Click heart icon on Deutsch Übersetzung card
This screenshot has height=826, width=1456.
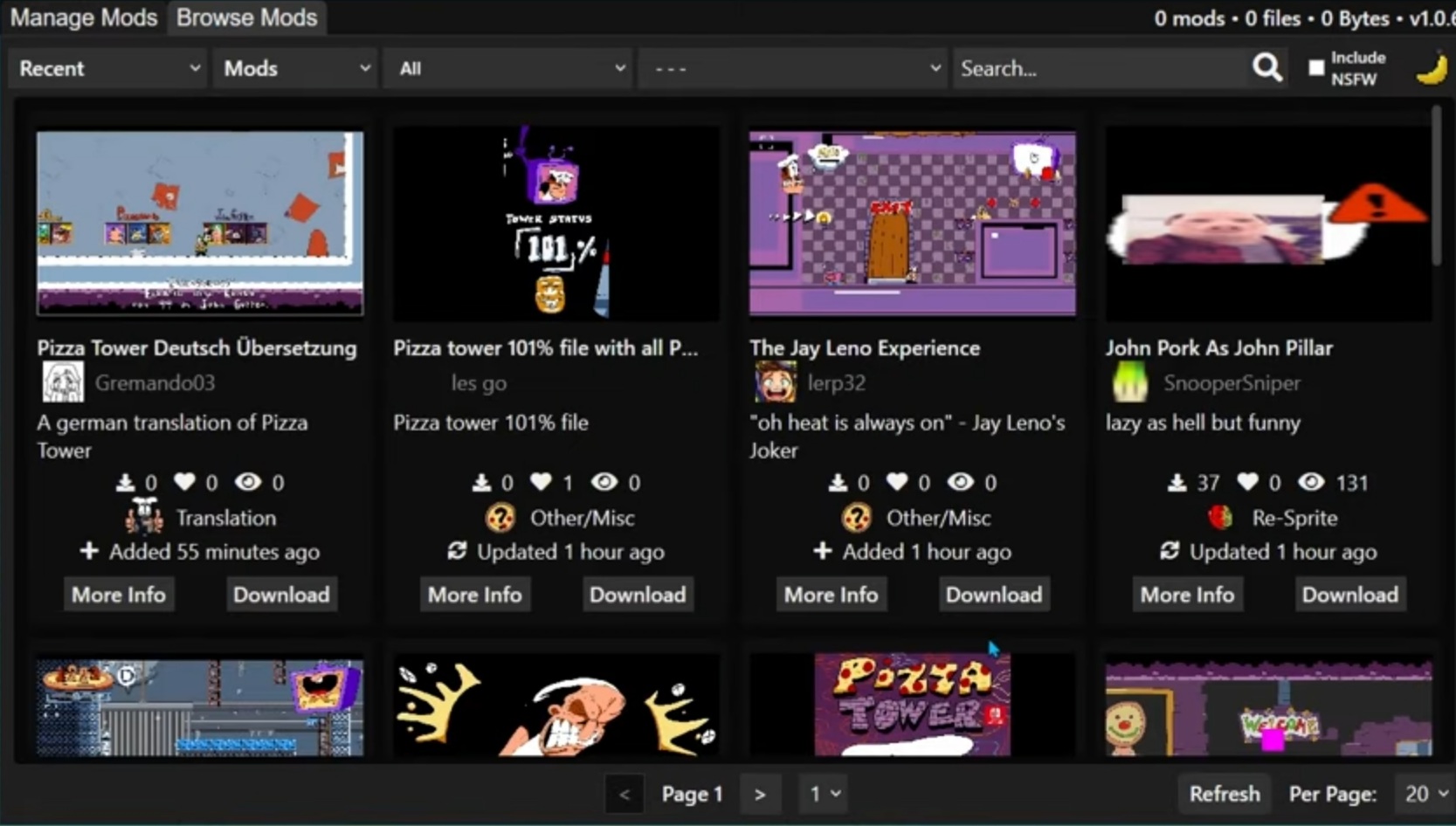point(185,482)
